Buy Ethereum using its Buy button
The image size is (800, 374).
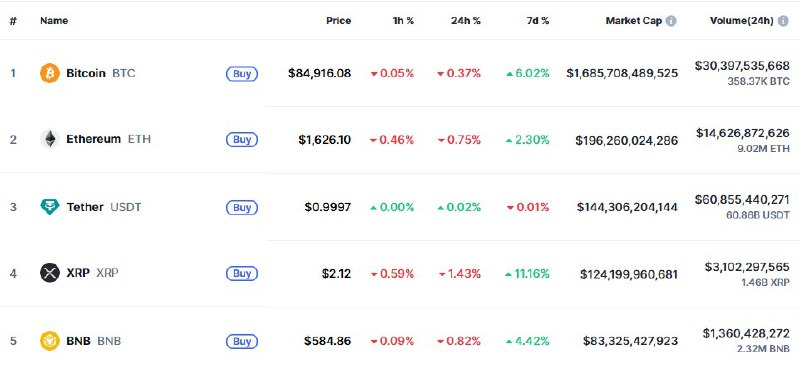coord(242,139)
